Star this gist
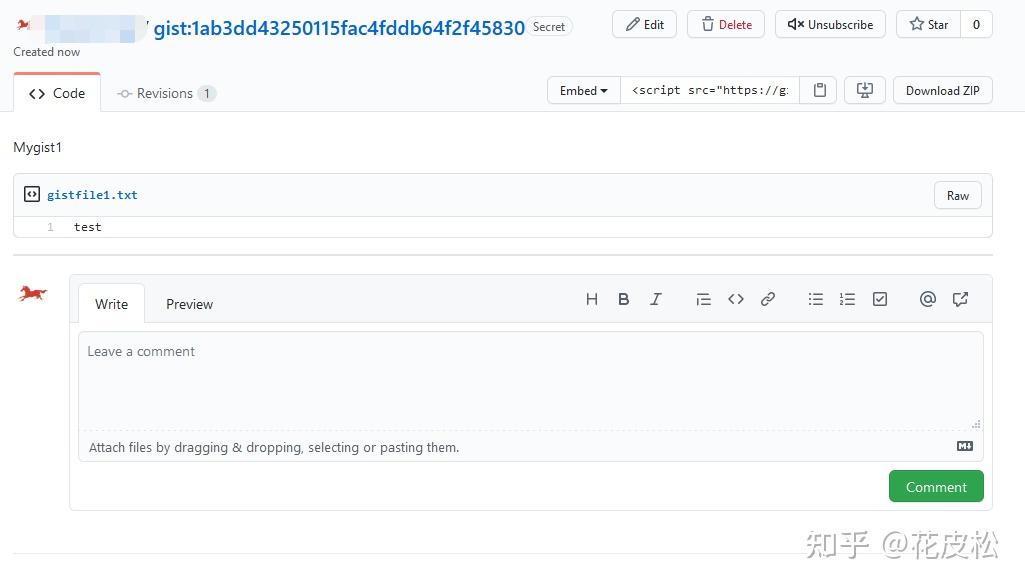This screenshot has height=588, width=1025. [x=928, y=25]
